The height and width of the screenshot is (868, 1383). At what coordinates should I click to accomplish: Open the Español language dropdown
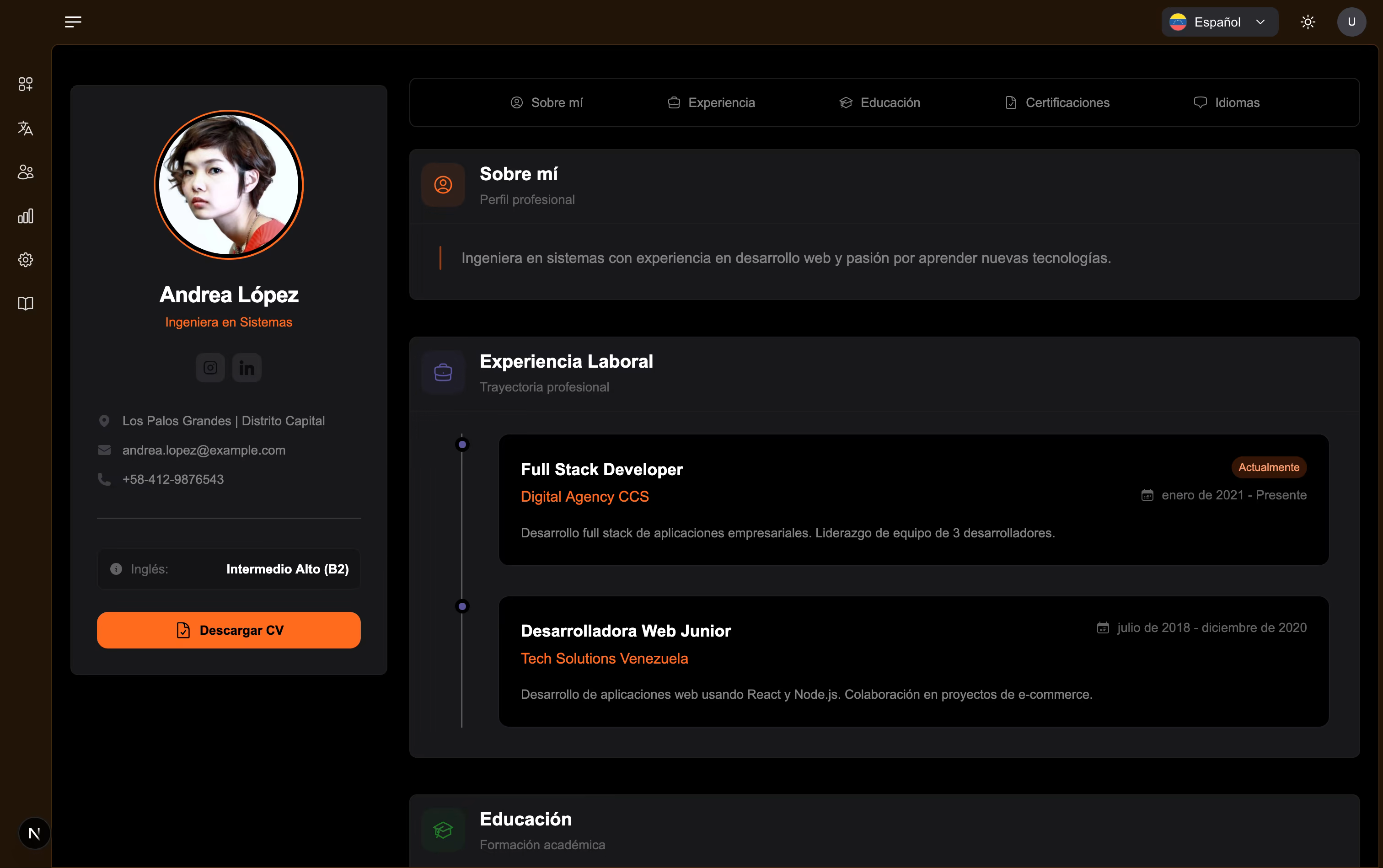1219,22
